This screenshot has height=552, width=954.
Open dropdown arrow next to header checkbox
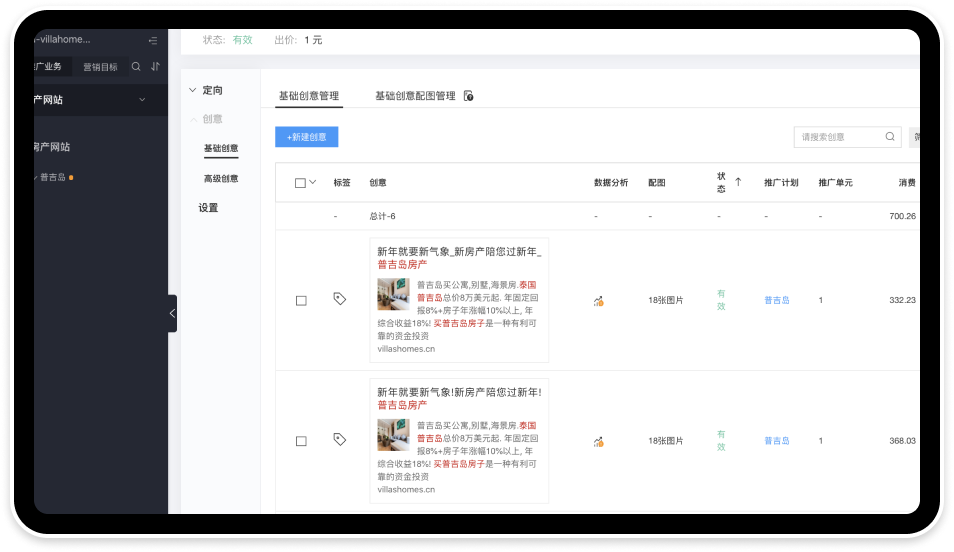(313, 182)
